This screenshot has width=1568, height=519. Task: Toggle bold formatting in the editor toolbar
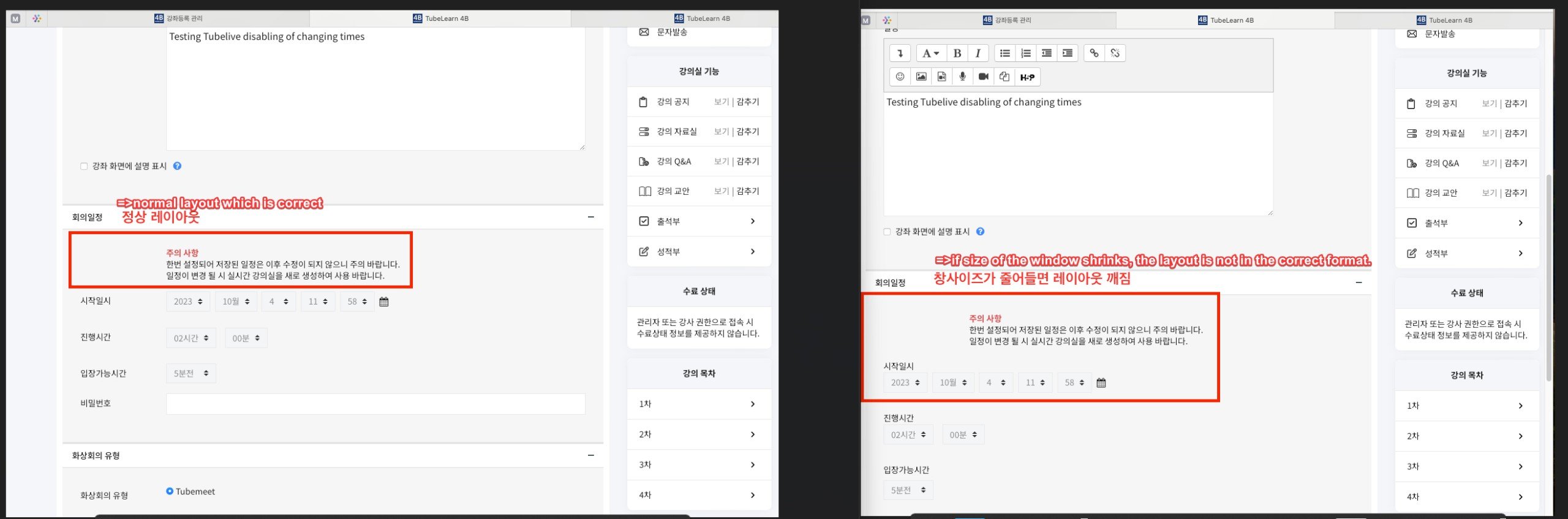tap(957, 53)
